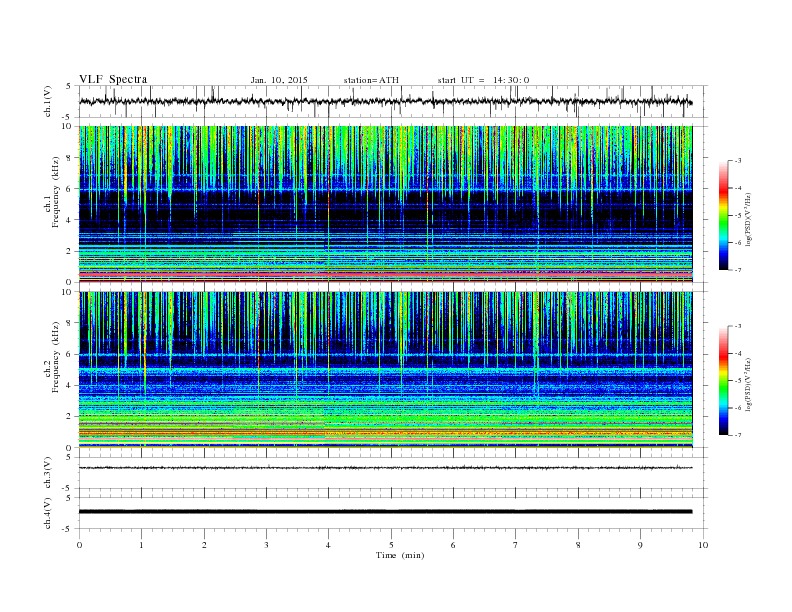Click the "9" time axis tick label

(x=640, y=545)
